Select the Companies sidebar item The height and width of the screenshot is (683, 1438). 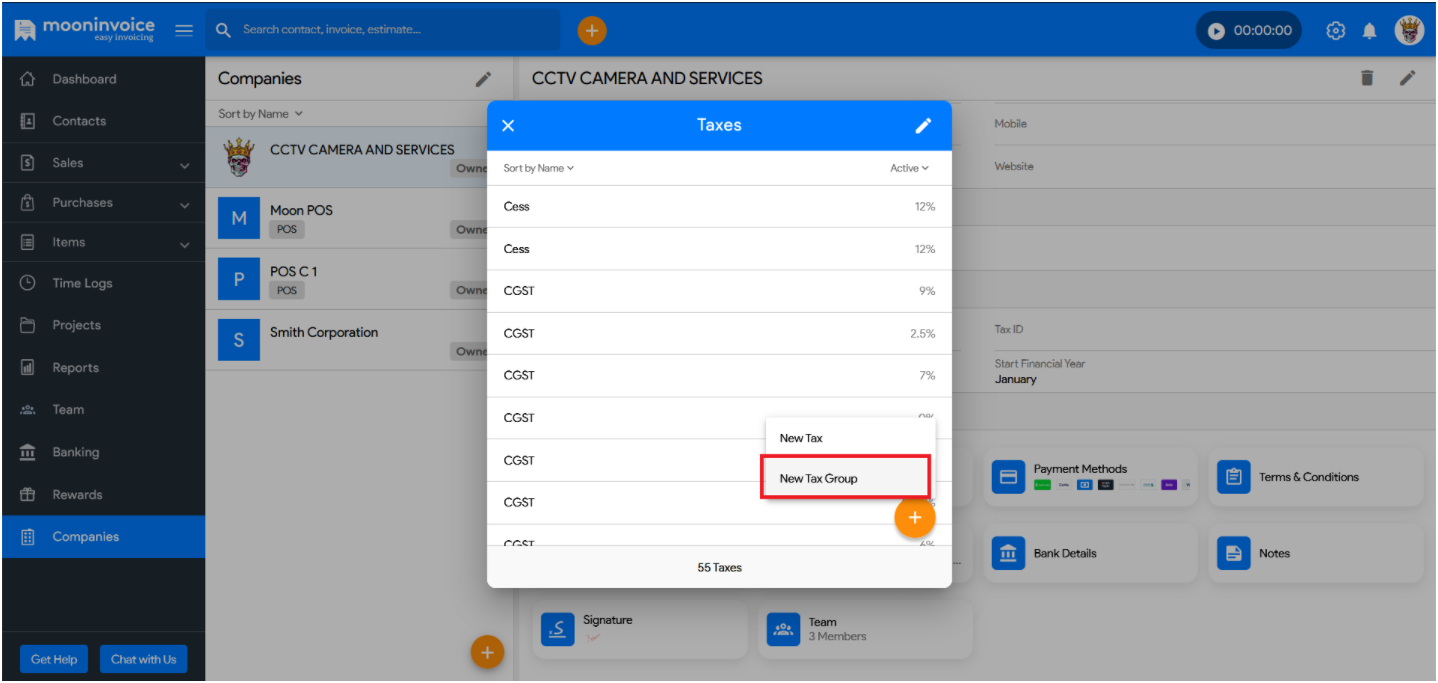[x=103, y=537]
